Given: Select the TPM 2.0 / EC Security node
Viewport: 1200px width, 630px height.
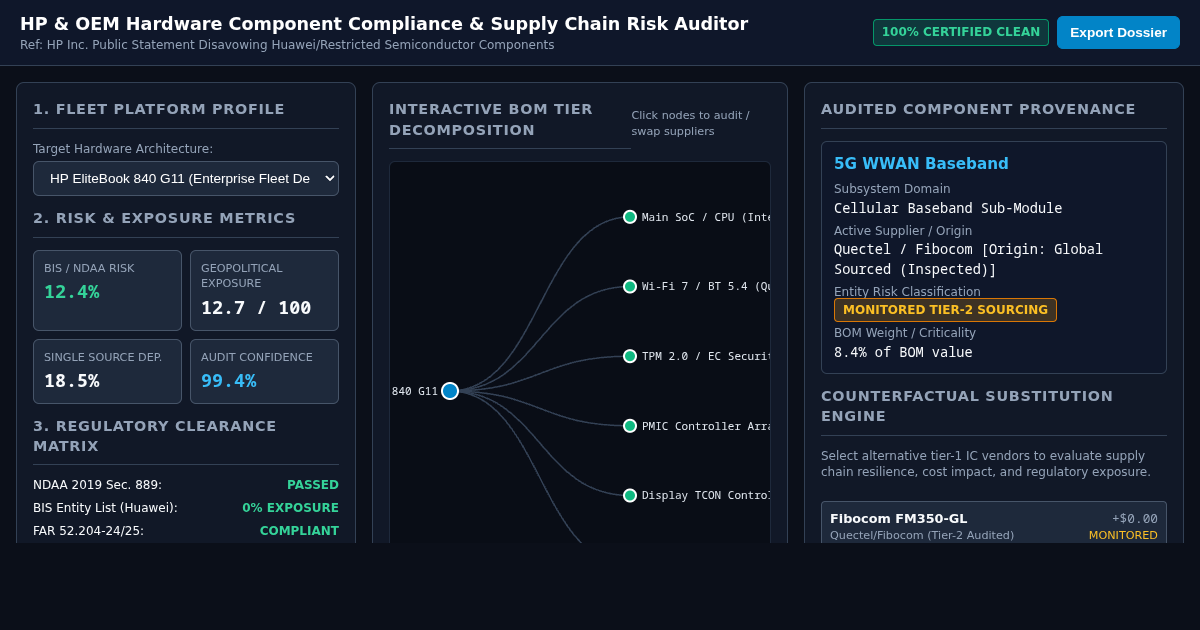Looking at the screenshot, I should [x=630, y=356].
